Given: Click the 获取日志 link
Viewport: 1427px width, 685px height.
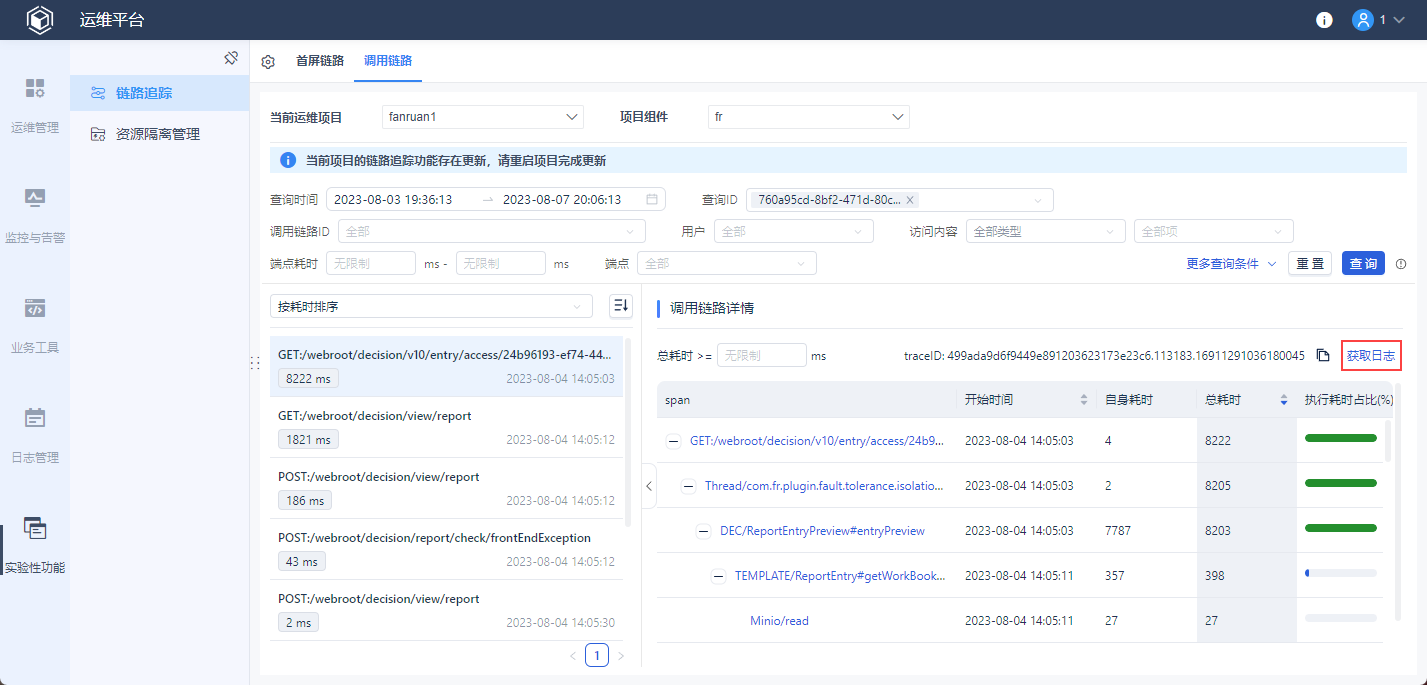Looking at the screenshot, I should [1371, 355].
